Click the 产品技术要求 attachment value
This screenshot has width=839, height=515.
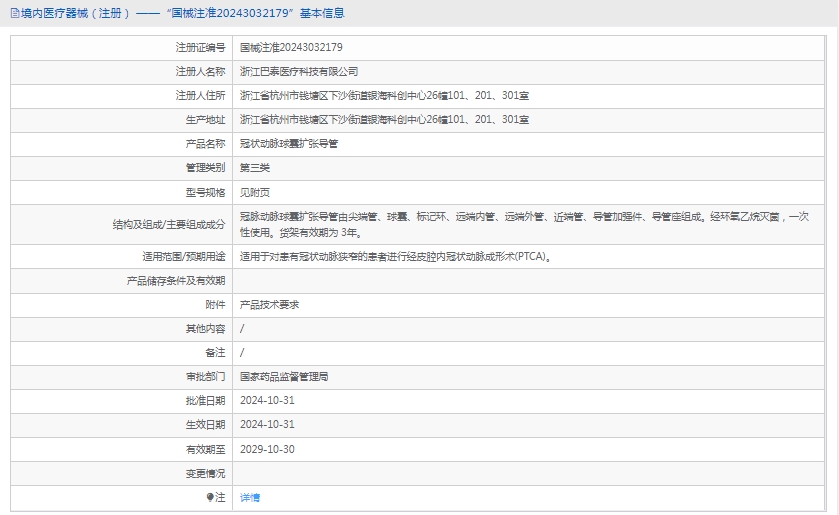tap(269, 304)
